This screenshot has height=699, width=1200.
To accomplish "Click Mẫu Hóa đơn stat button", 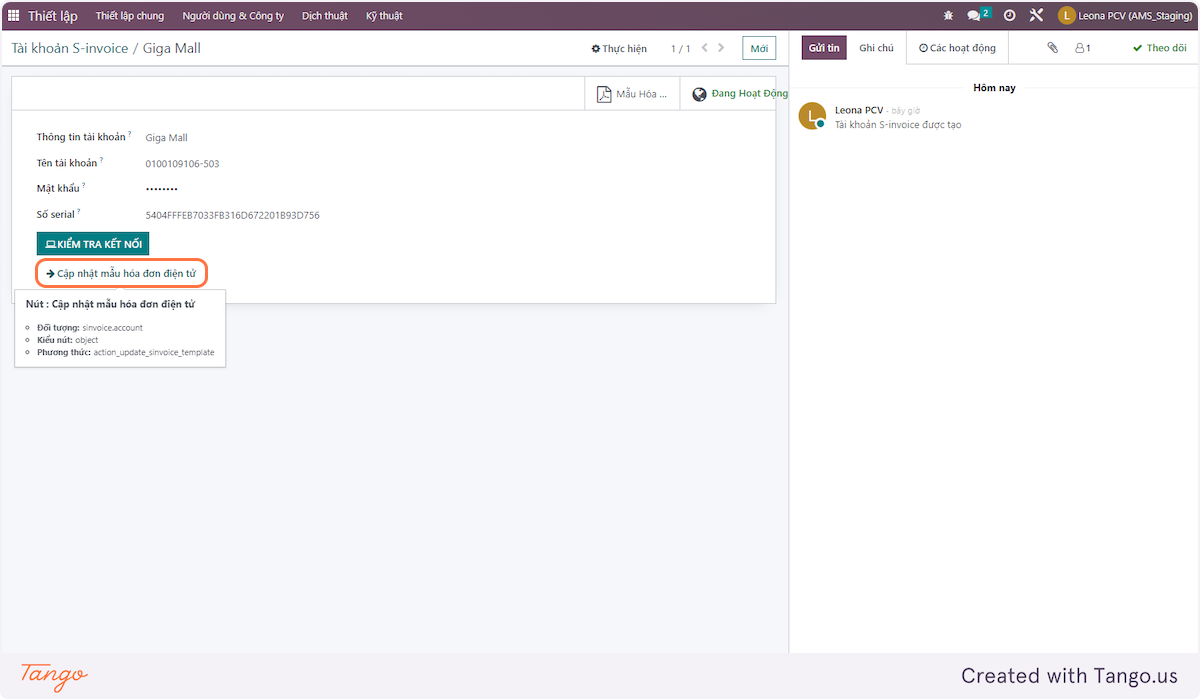I will (632, 94).
